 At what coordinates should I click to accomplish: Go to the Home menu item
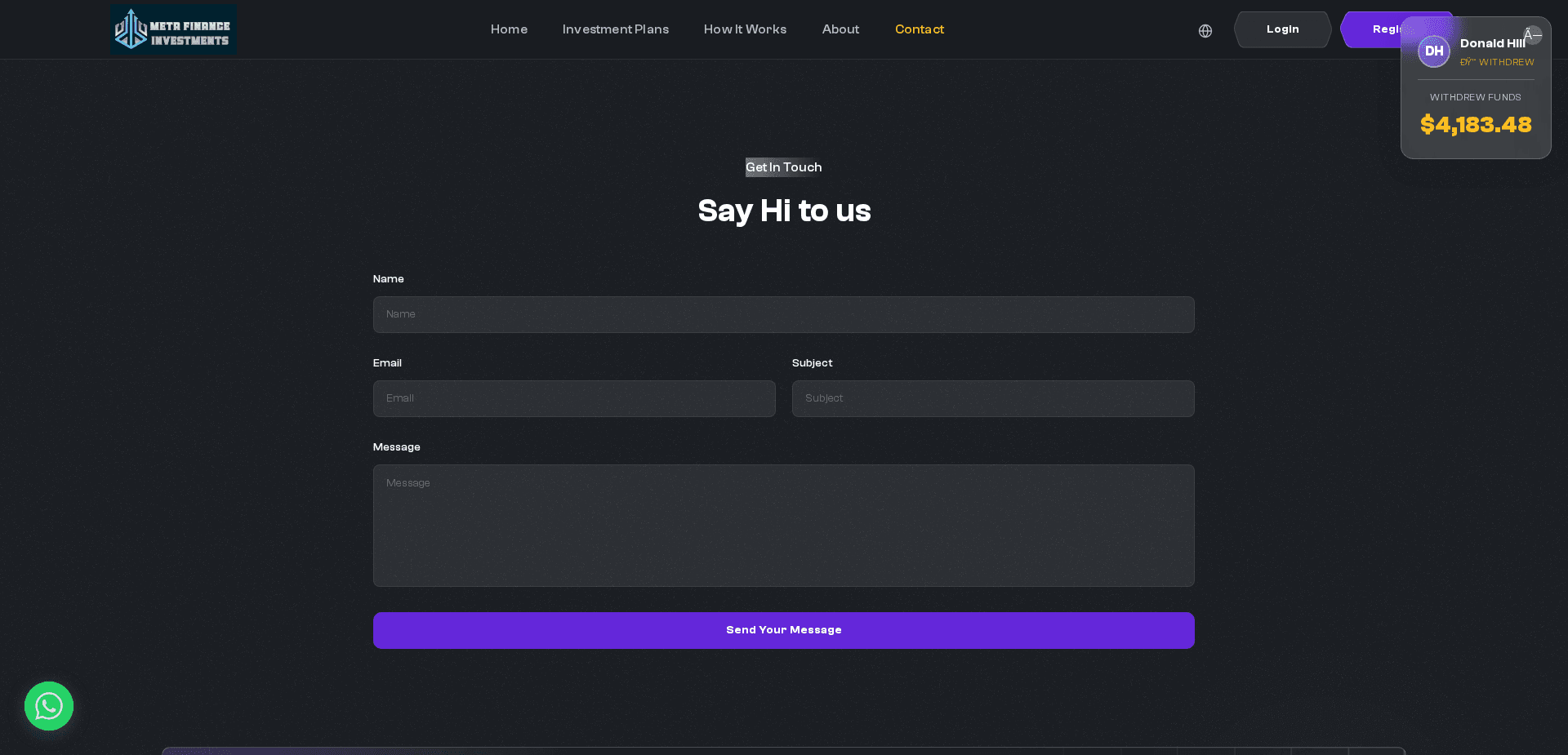tap(509, 29)
